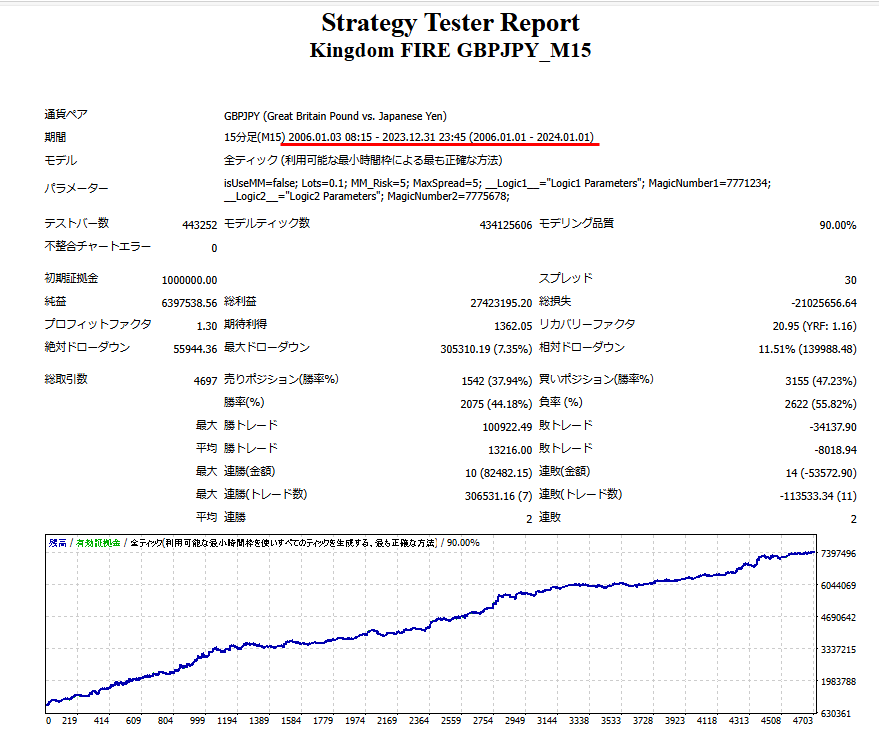Screen dimensions: 879x734
Task: Click the short positions value '1542 (37.94%)'
Action: coord(497,381)
